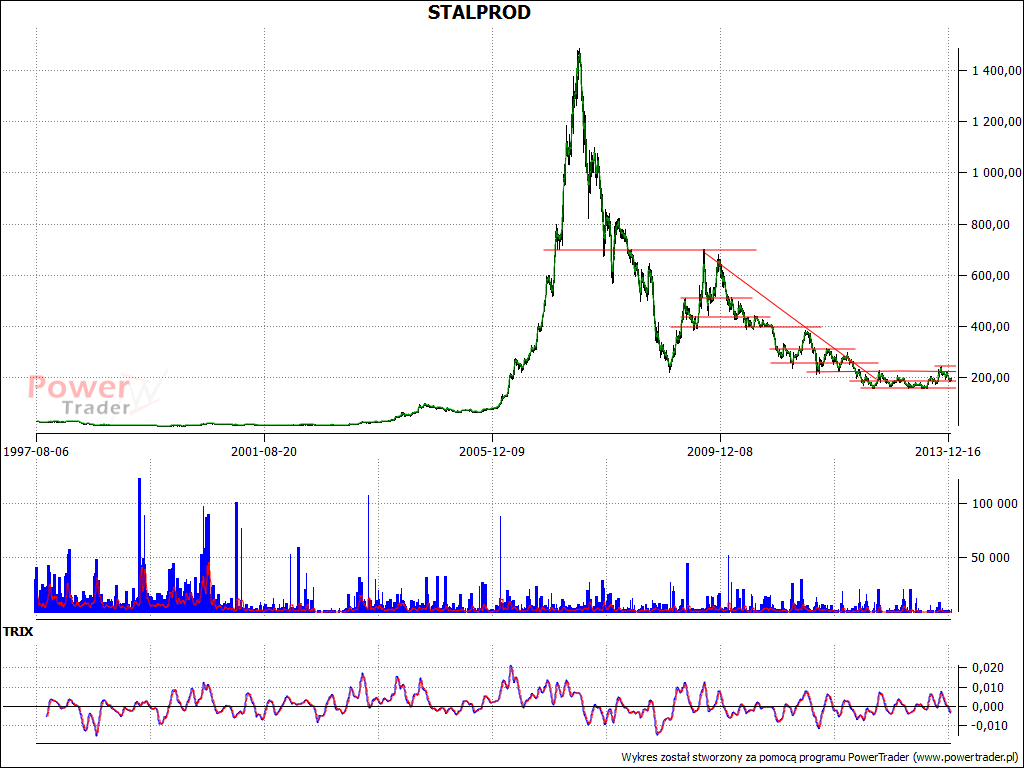Click the highest blue volume bar

point(139,544)
